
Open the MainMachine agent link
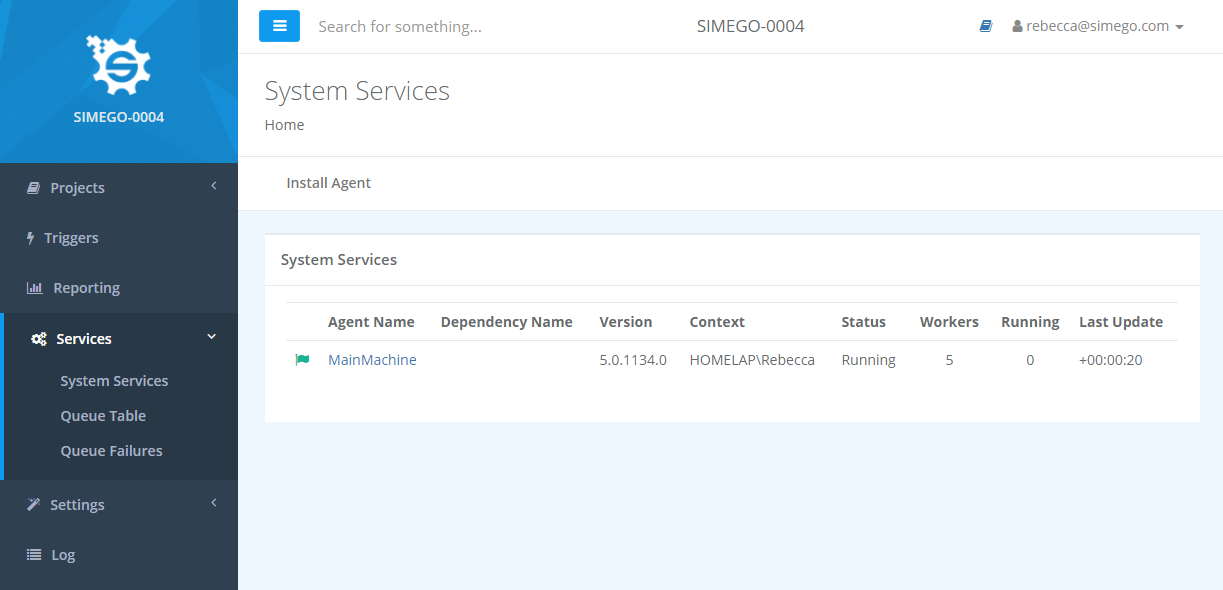pyautogui.click(x=372, y=360)
